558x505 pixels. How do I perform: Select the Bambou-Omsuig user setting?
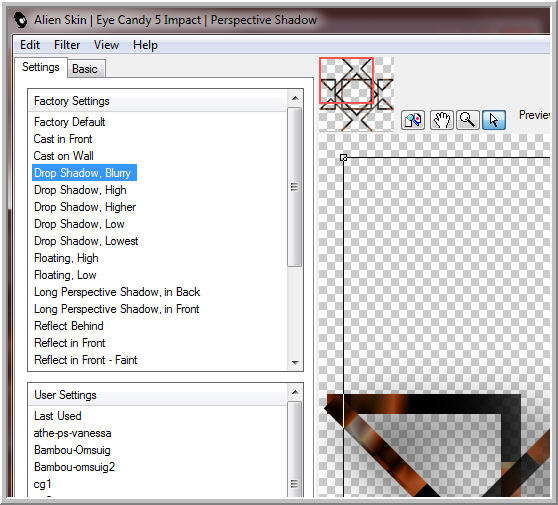(72, 450)
